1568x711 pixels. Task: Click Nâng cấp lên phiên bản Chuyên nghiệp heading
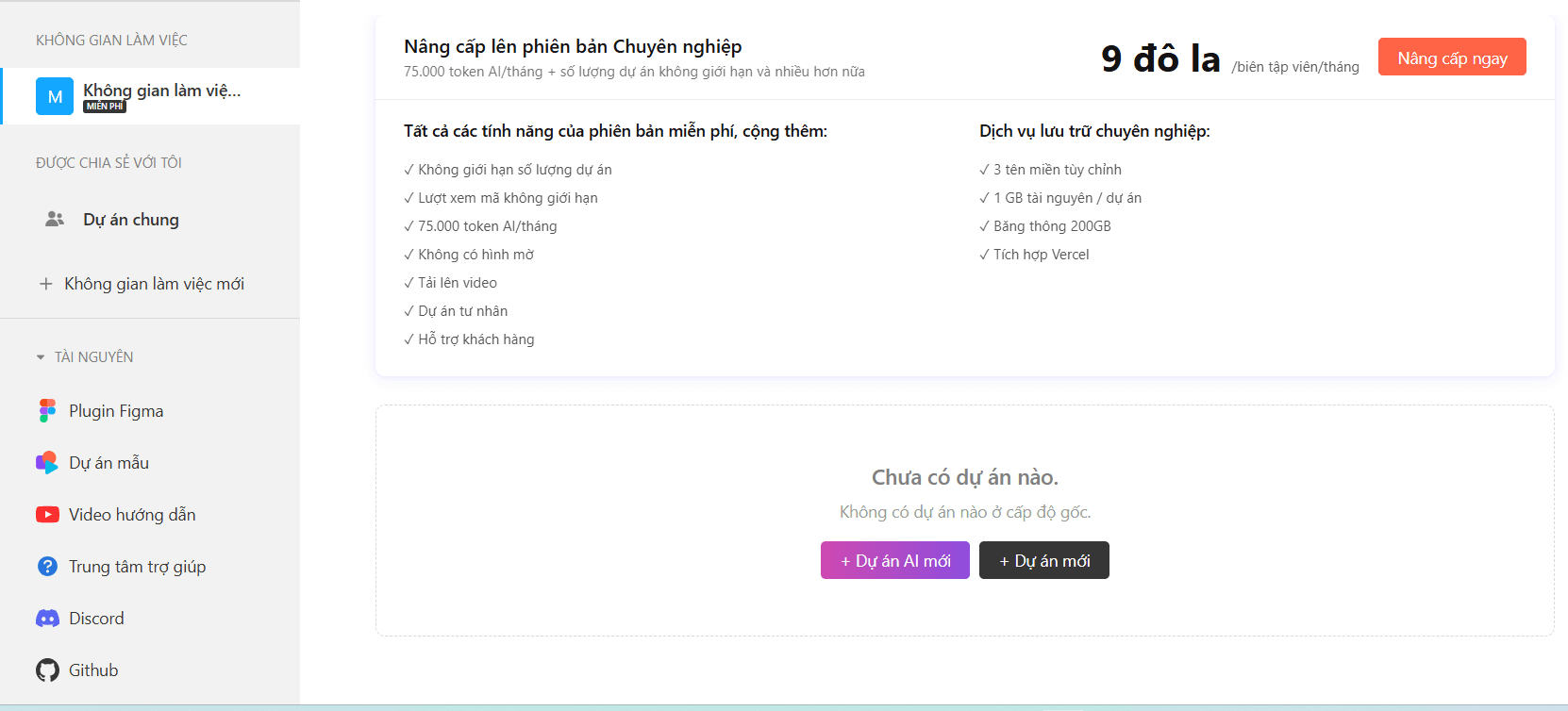click(x=573, y=46)
